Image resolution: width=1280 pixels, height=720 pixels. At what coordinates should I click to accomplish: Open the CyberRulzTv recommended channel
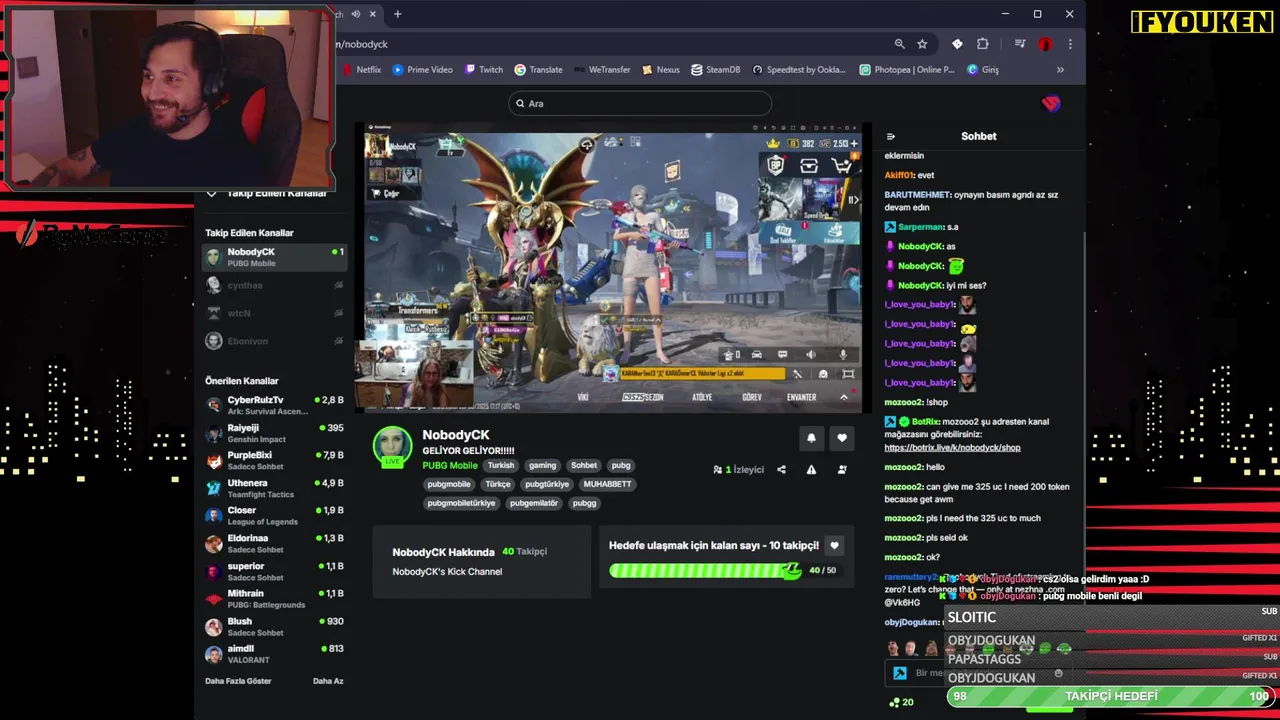[274, 405]
